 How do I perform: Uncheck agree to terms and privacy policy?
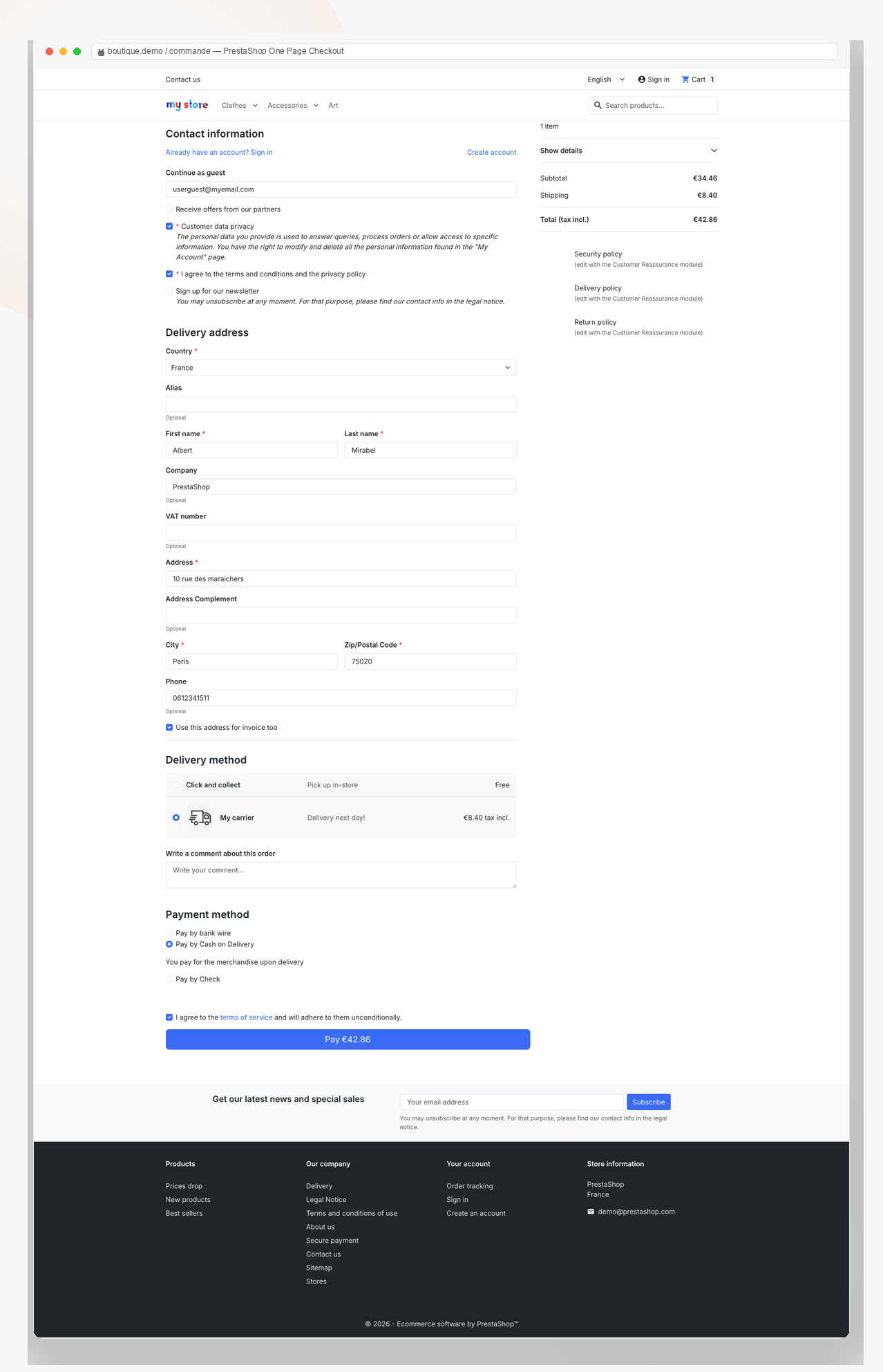(169, 274)
